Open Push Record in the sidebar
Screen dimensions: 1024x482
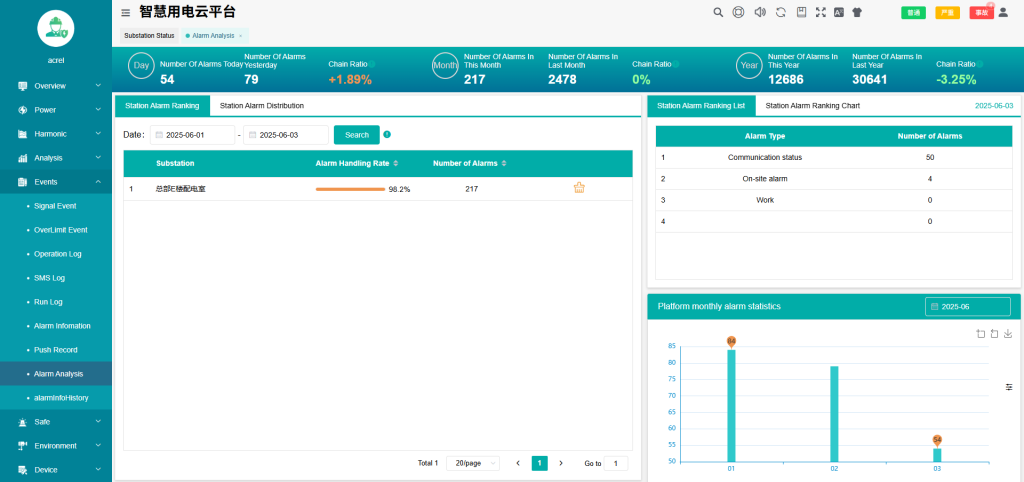(56, 350)
